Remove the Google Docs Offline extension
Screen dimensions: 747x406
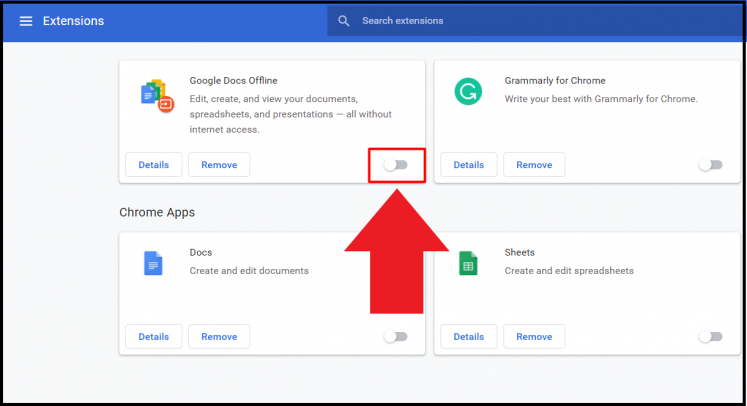point(219,165)
